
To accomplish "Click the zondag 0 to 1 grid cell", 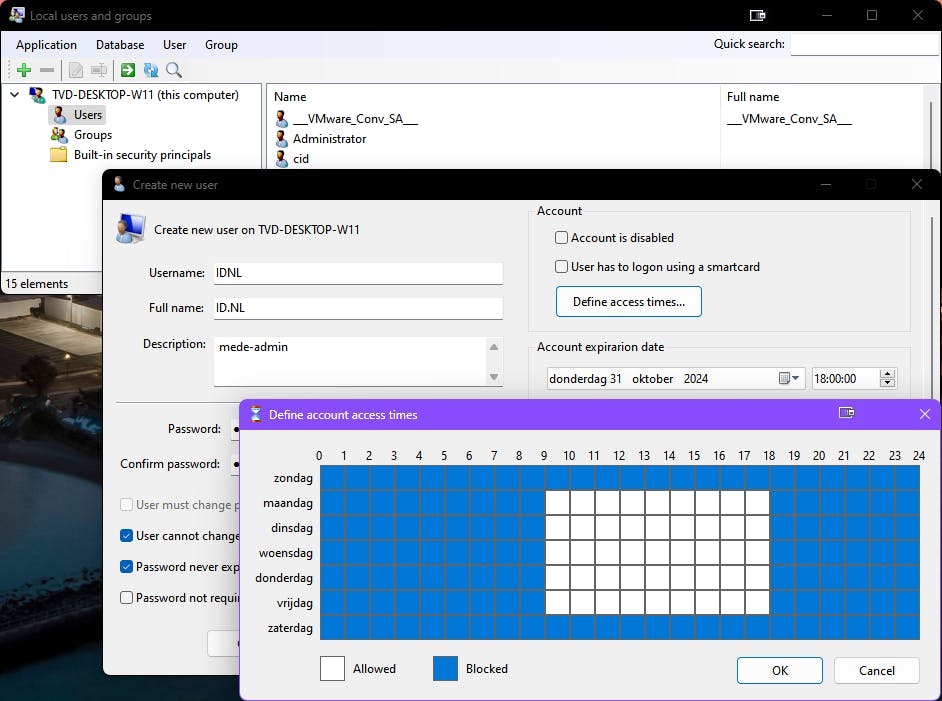I will pyautogui.click(x=333, y=478).
